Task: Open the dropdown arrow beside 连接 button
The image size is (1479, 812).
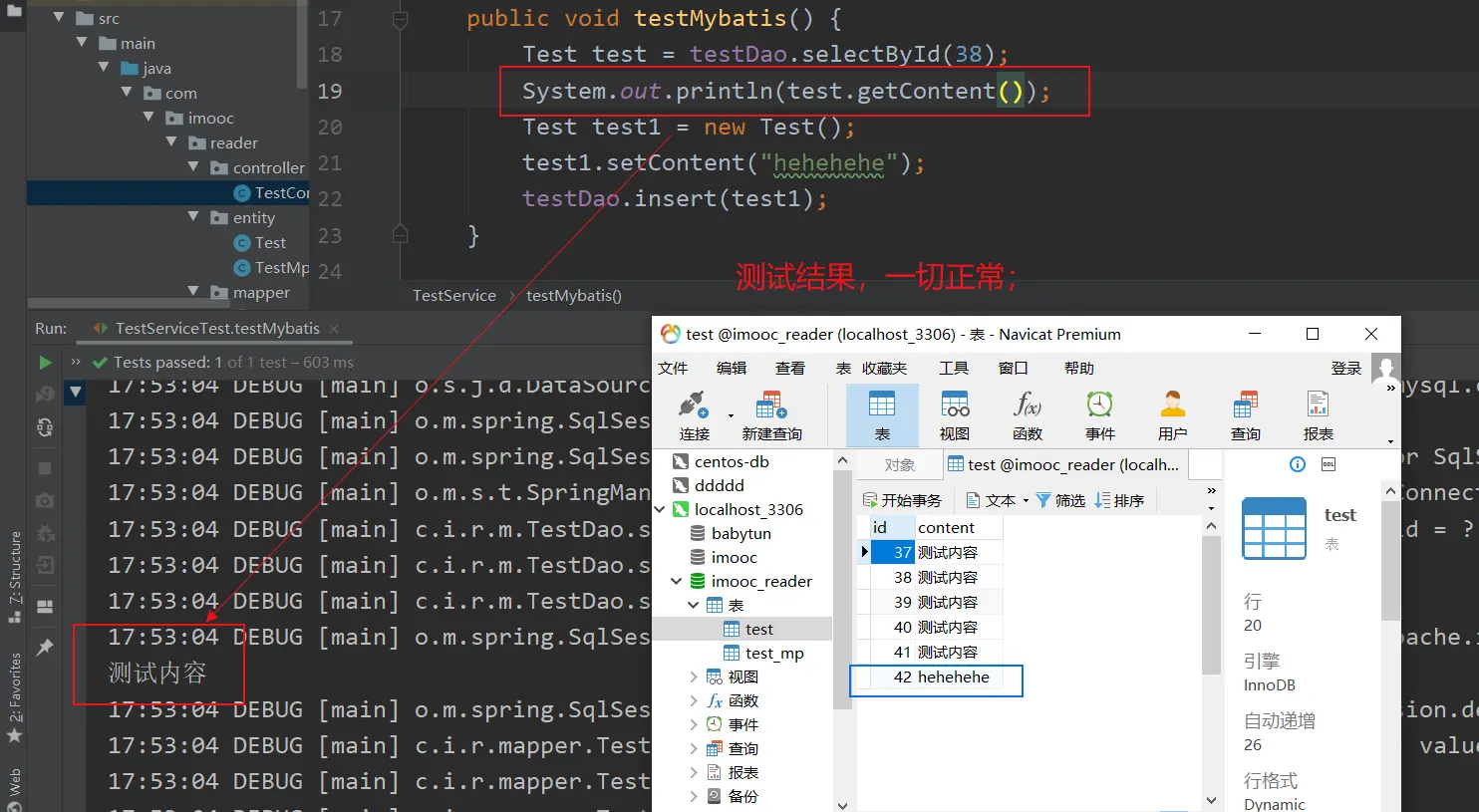Action: click(x=731, y=415)
